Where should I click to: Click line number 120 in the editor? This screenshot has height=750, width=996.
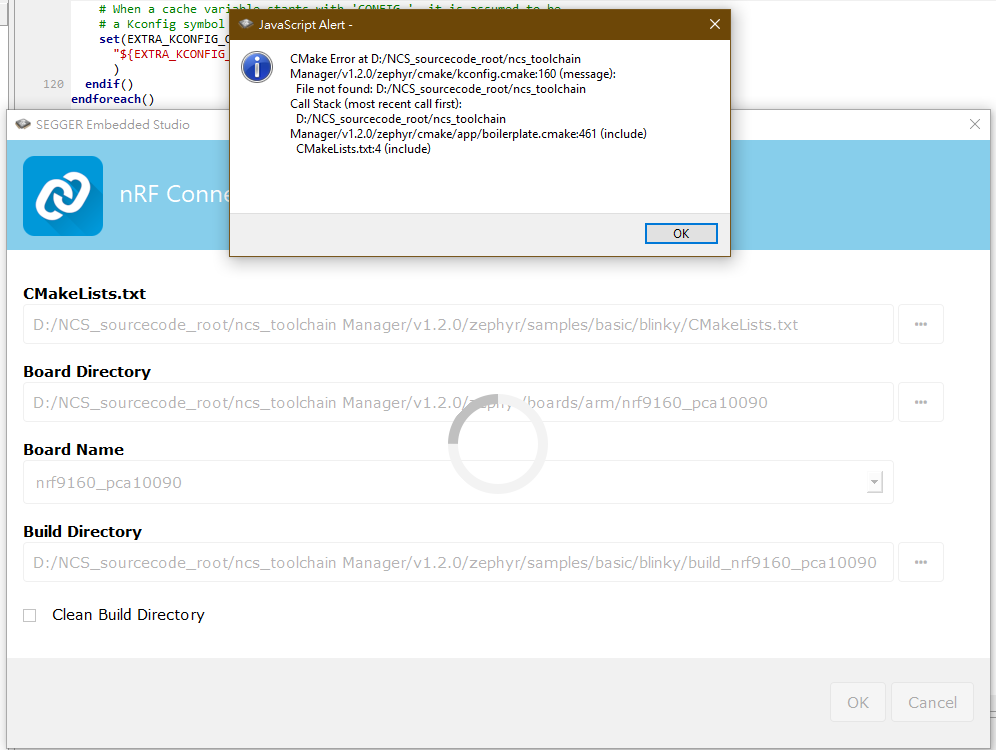tap(53, 84)
